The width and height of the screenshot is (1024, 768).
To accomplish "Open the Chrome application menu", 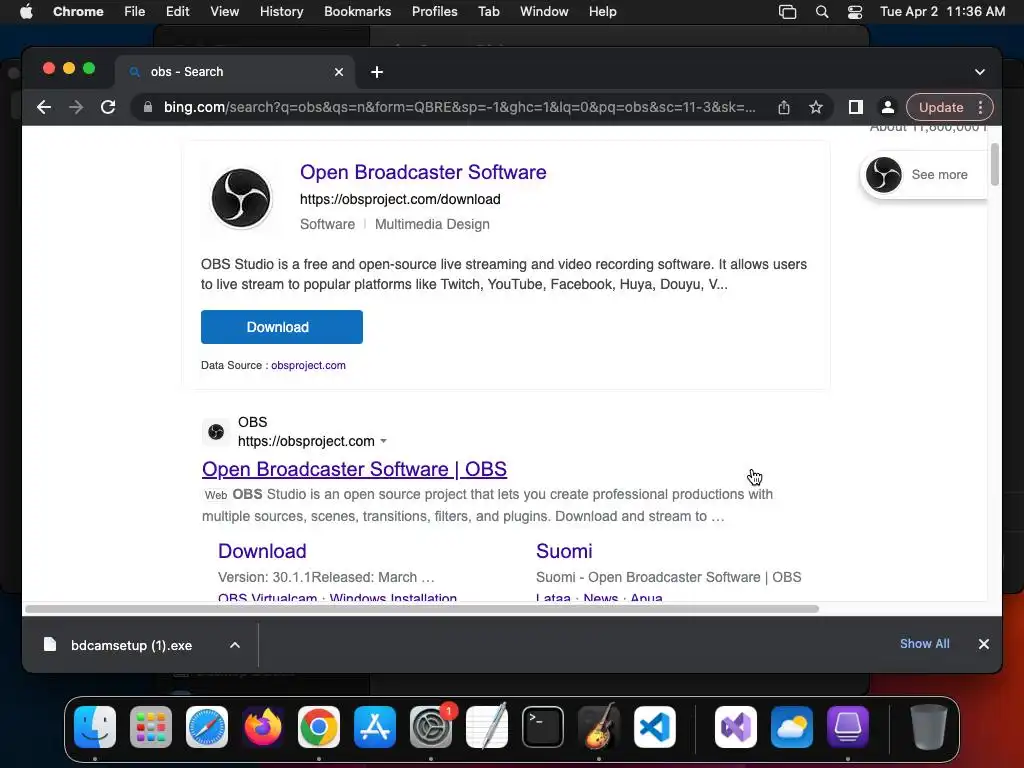I will click(x=78, y=12).
